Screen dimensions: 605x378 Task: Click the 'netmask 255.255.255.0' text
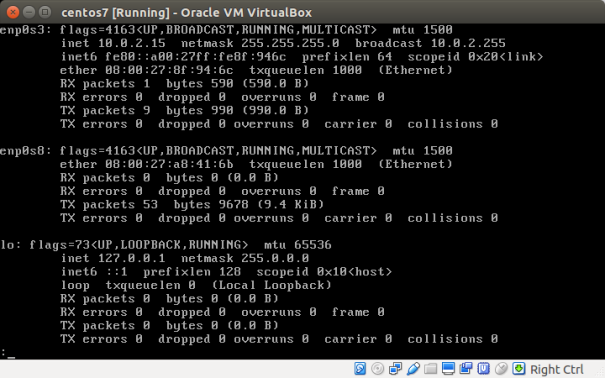tap(260, 43)
